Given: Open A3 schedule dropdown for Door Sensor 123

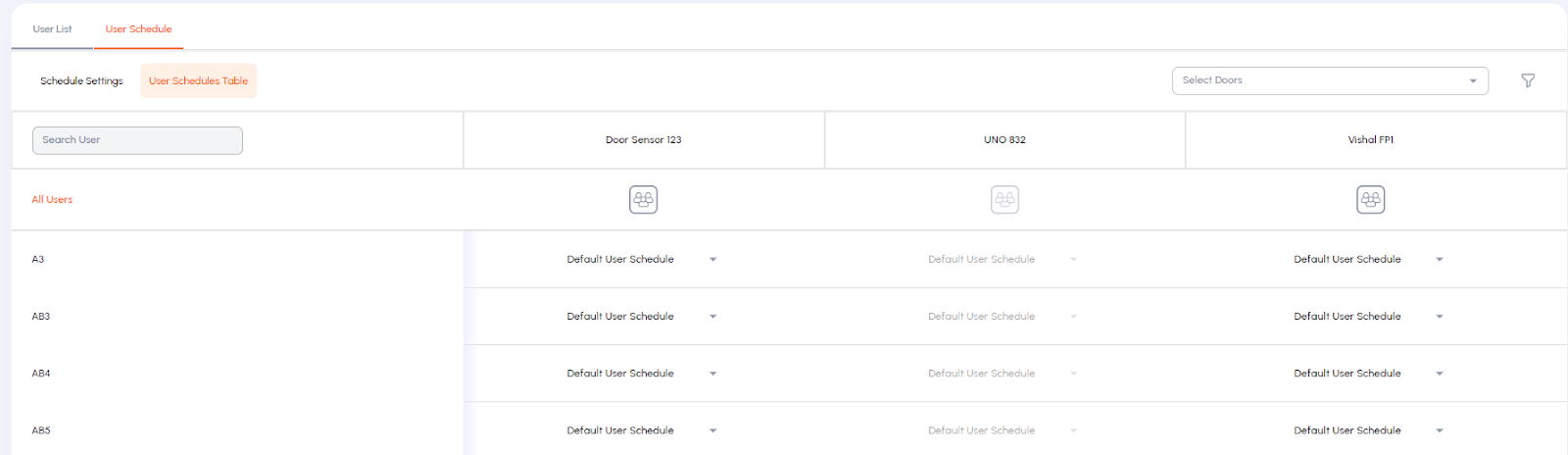Looking at the screenshot, I should (642, 260).
